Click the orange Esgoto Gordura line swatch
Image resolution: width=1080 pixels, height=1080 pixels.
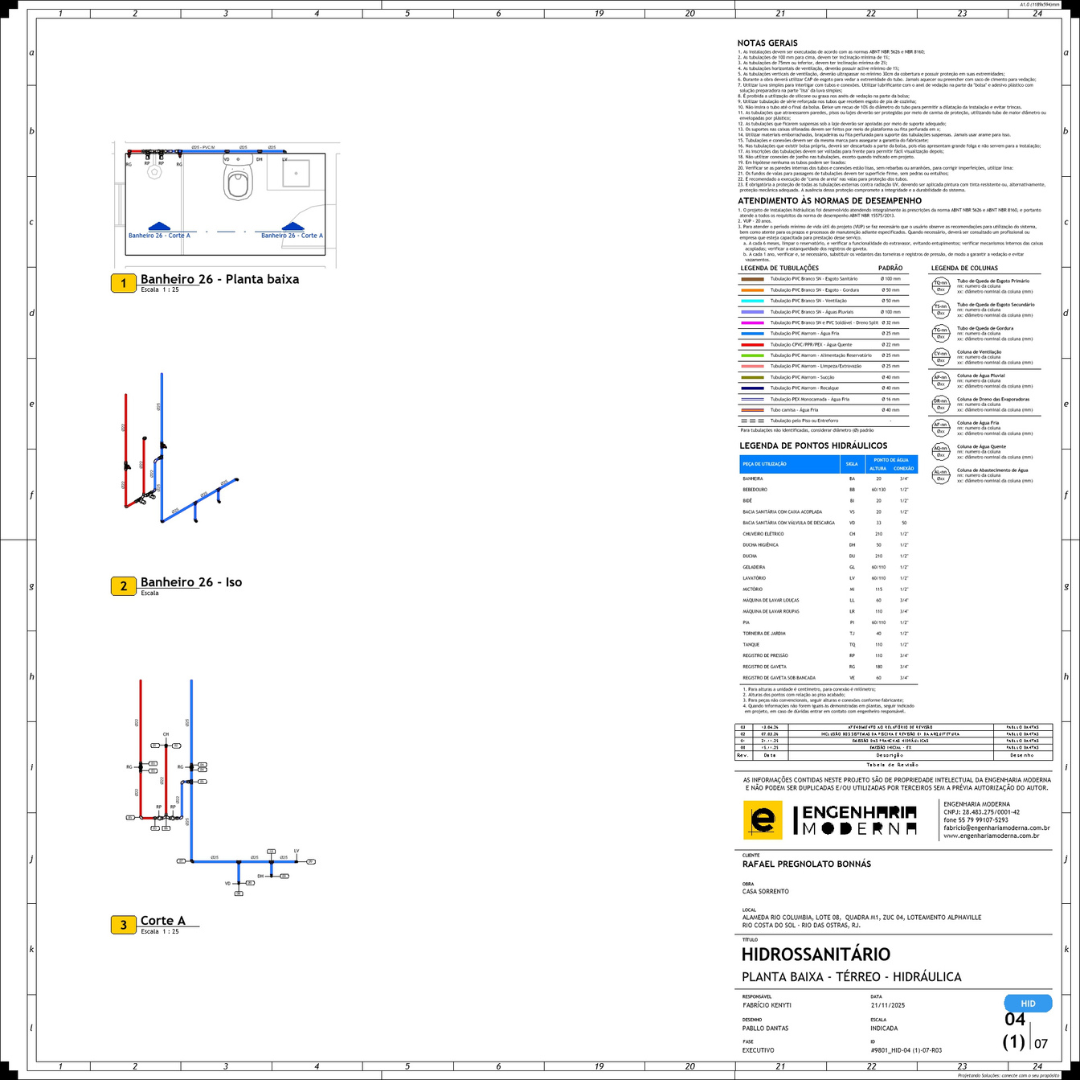[x=752, y=290]
